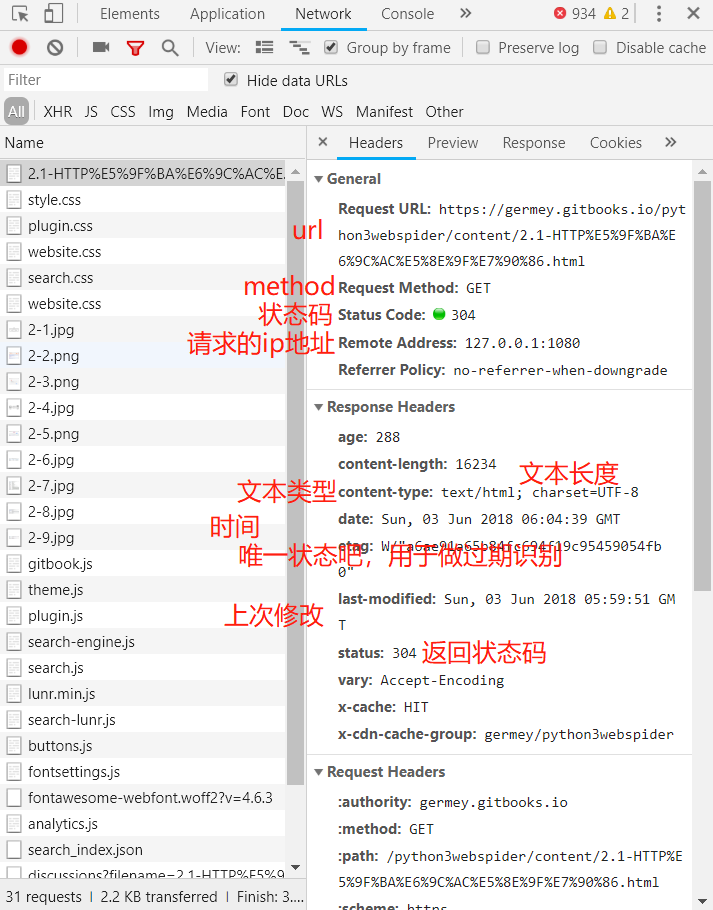Viewport: 713px width, 910px height.
Task: Click the headers pane scrollbar thumb
Action: coord(703,385)
